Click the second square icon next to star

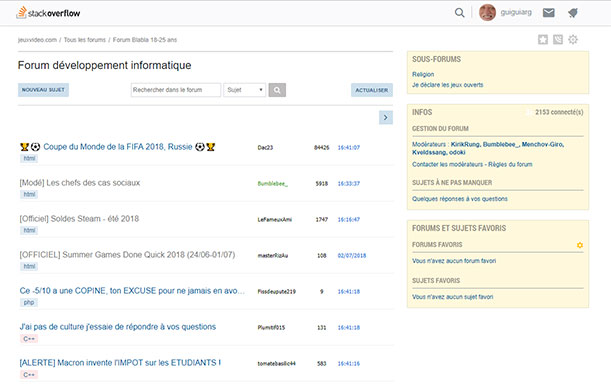[x=558, y=39]
